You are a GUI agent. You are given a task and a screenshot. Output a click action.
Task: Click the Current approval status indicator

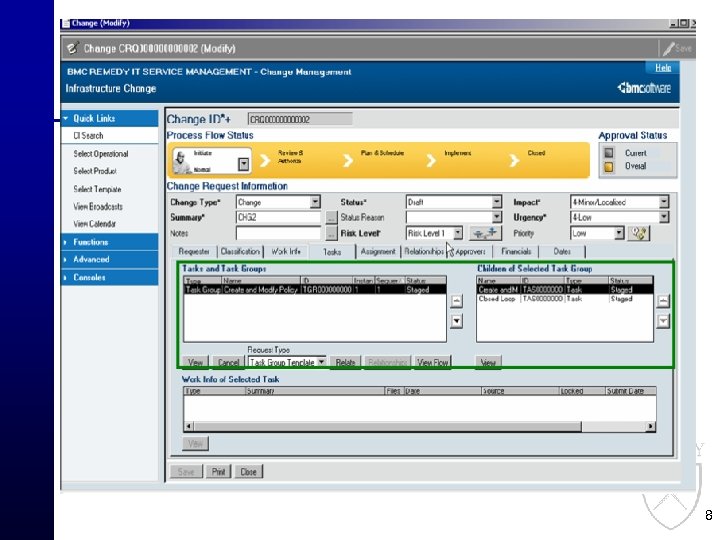click(609, 153)
